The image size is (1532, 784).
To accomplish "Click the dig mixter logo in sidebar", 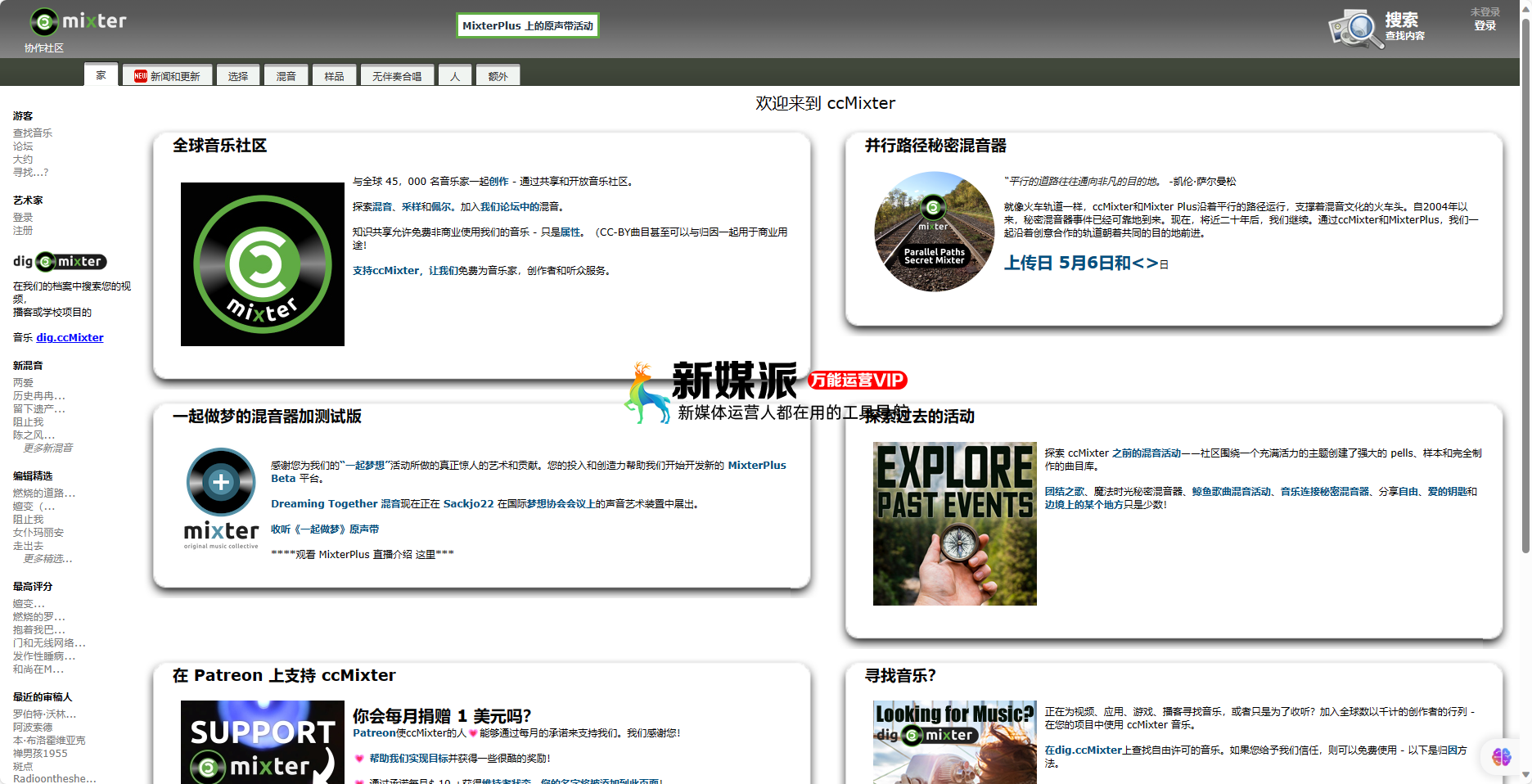I will coord(60,262).
